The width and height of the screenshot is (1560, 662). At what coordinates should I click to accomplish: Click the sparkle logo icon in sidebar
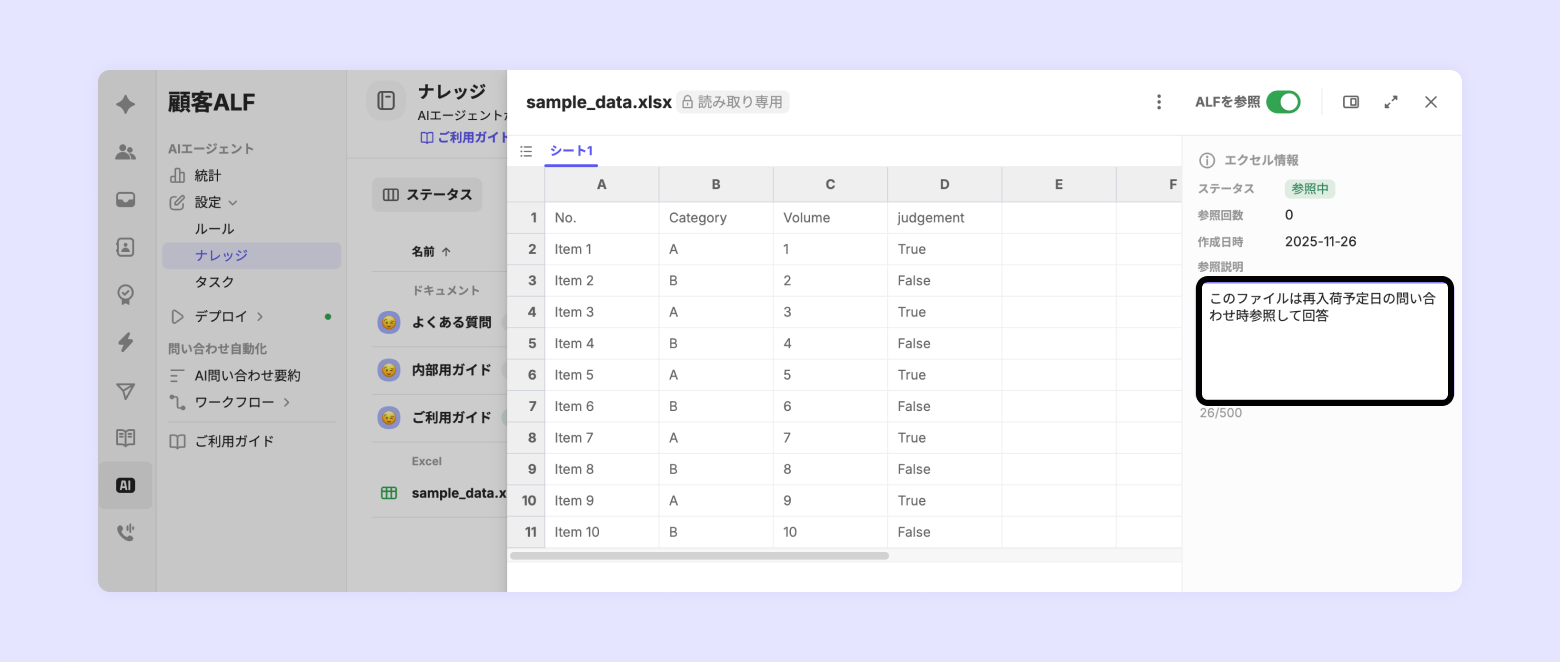click(x=126, y=104)
